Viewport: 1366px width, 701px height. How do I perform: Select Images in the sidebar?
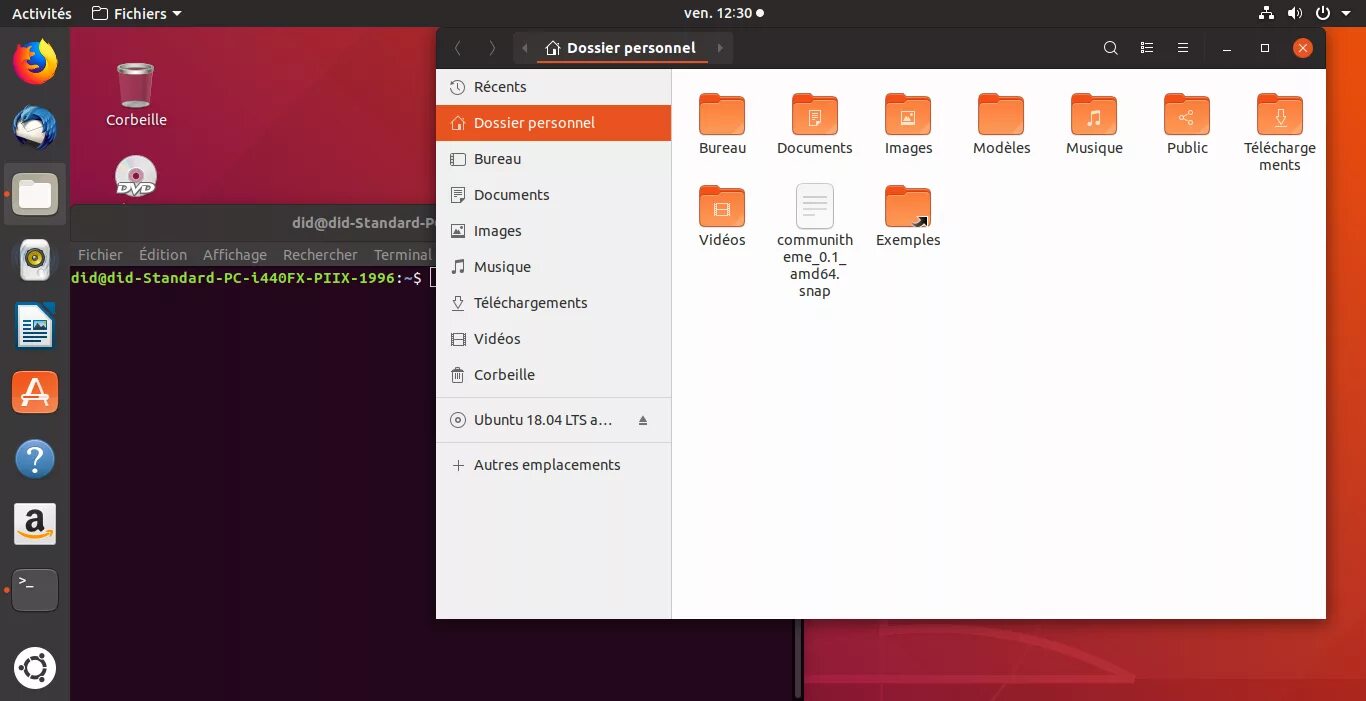(553, 231)
